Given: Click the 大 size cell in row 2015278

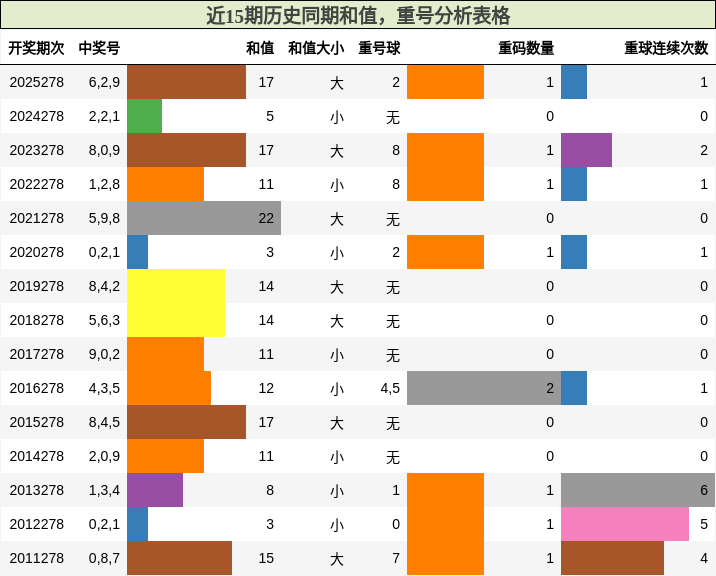Looking at the screenshot, I should point(337,423).
